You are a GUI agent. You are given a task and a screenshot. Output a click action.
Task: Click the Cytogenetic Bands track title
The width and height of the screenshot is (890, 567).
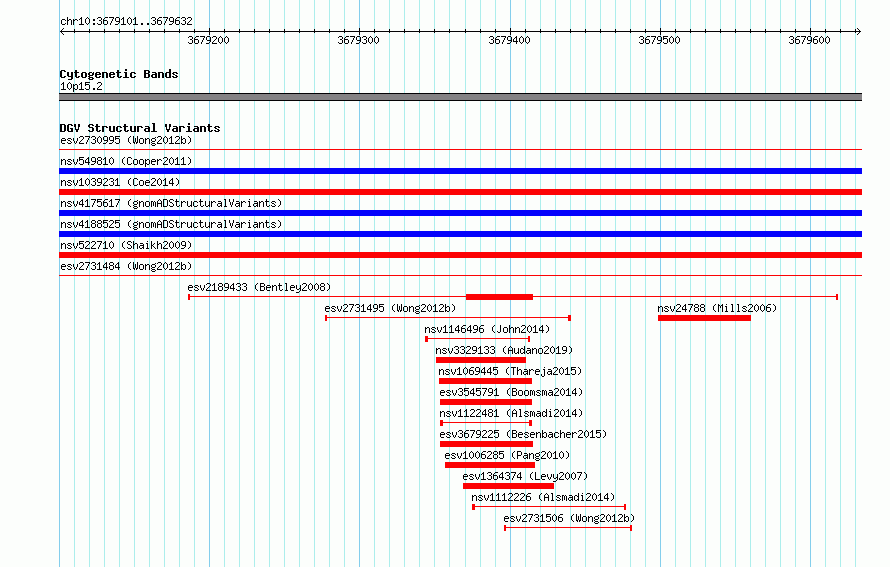119,74
